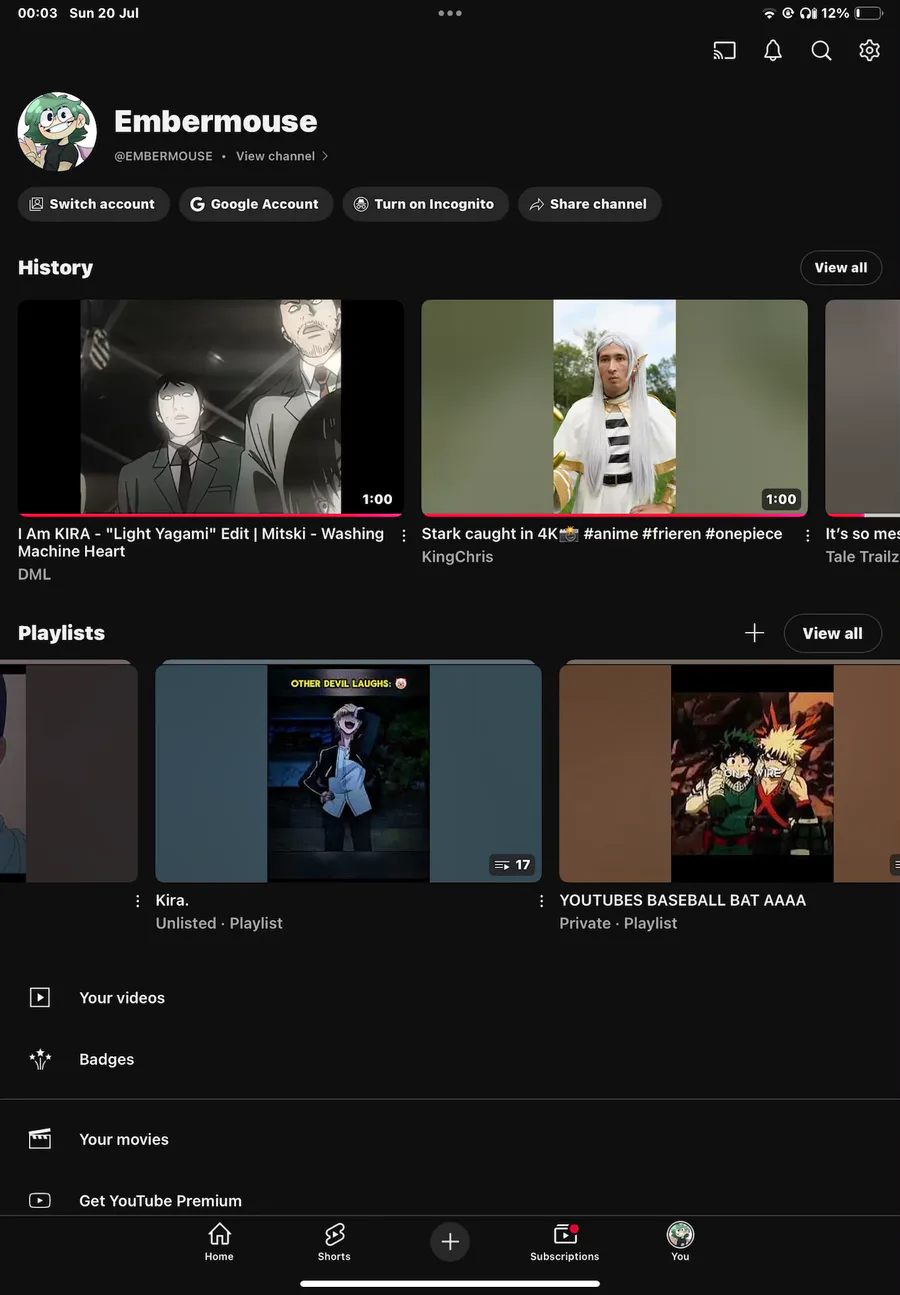900x1295 pixels.
Task: Click the Your movies clapperboard icon
Action: coord(40,1139)
